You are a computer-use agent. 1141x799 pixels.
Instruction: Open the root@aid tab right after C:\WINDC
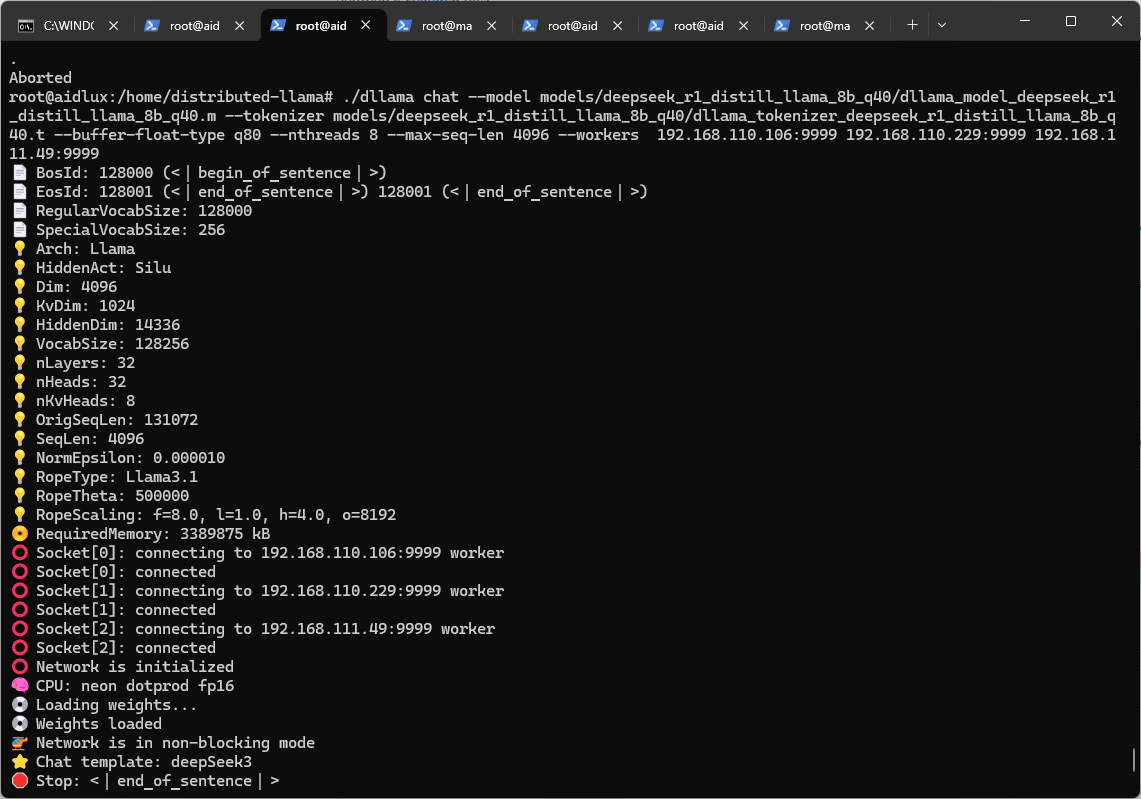pos(194,25)
